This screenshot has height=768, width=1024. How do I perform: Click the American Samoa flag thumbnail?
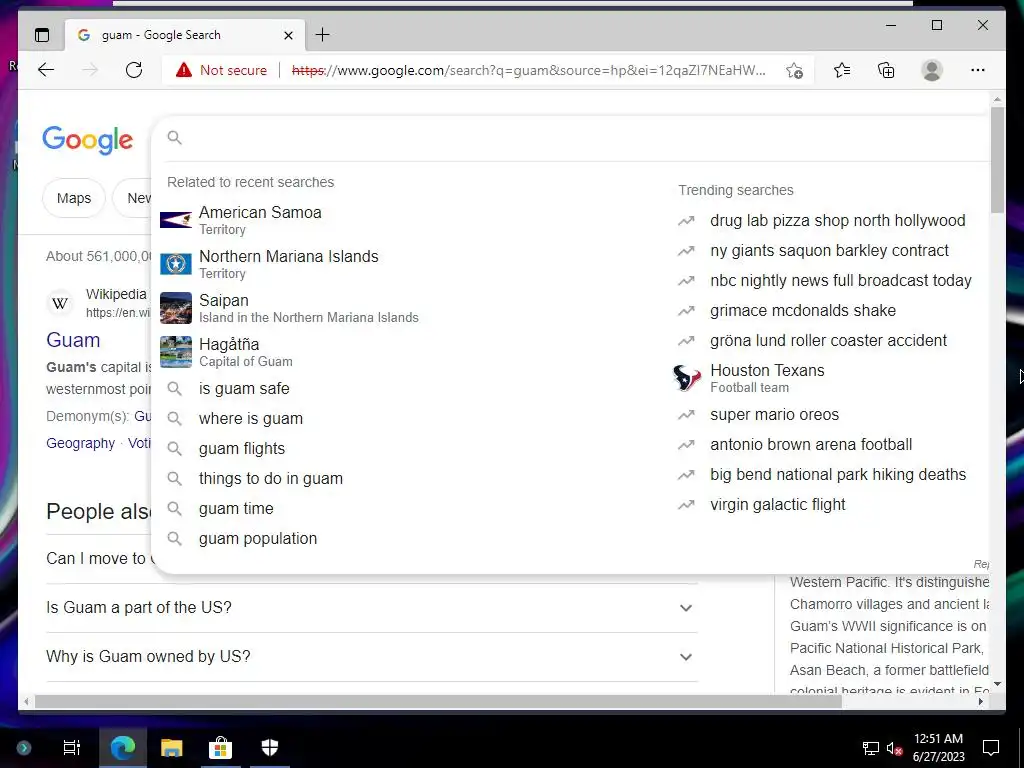pos(176,220)
